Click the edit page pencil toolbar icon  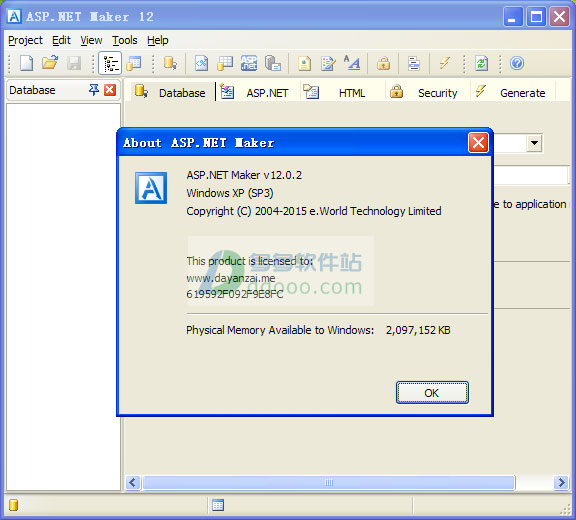[328, 63]
